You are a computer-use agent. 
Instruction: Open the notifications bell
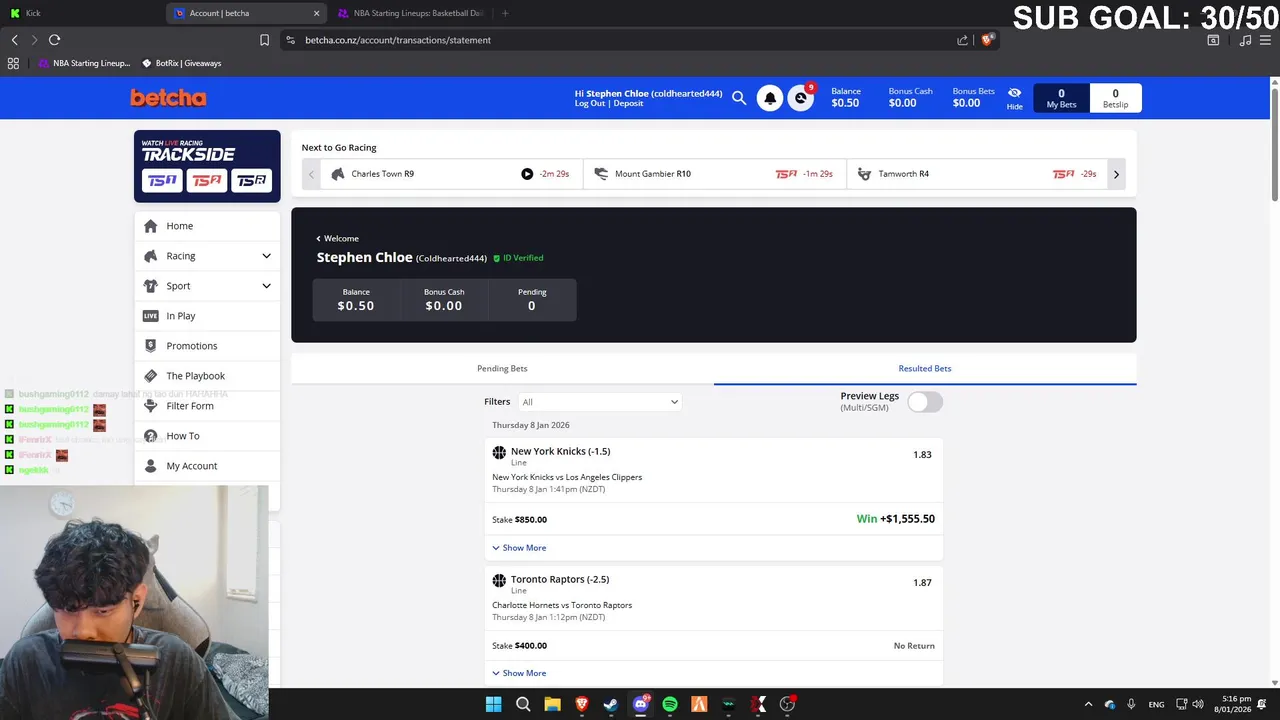pos(770,98)
